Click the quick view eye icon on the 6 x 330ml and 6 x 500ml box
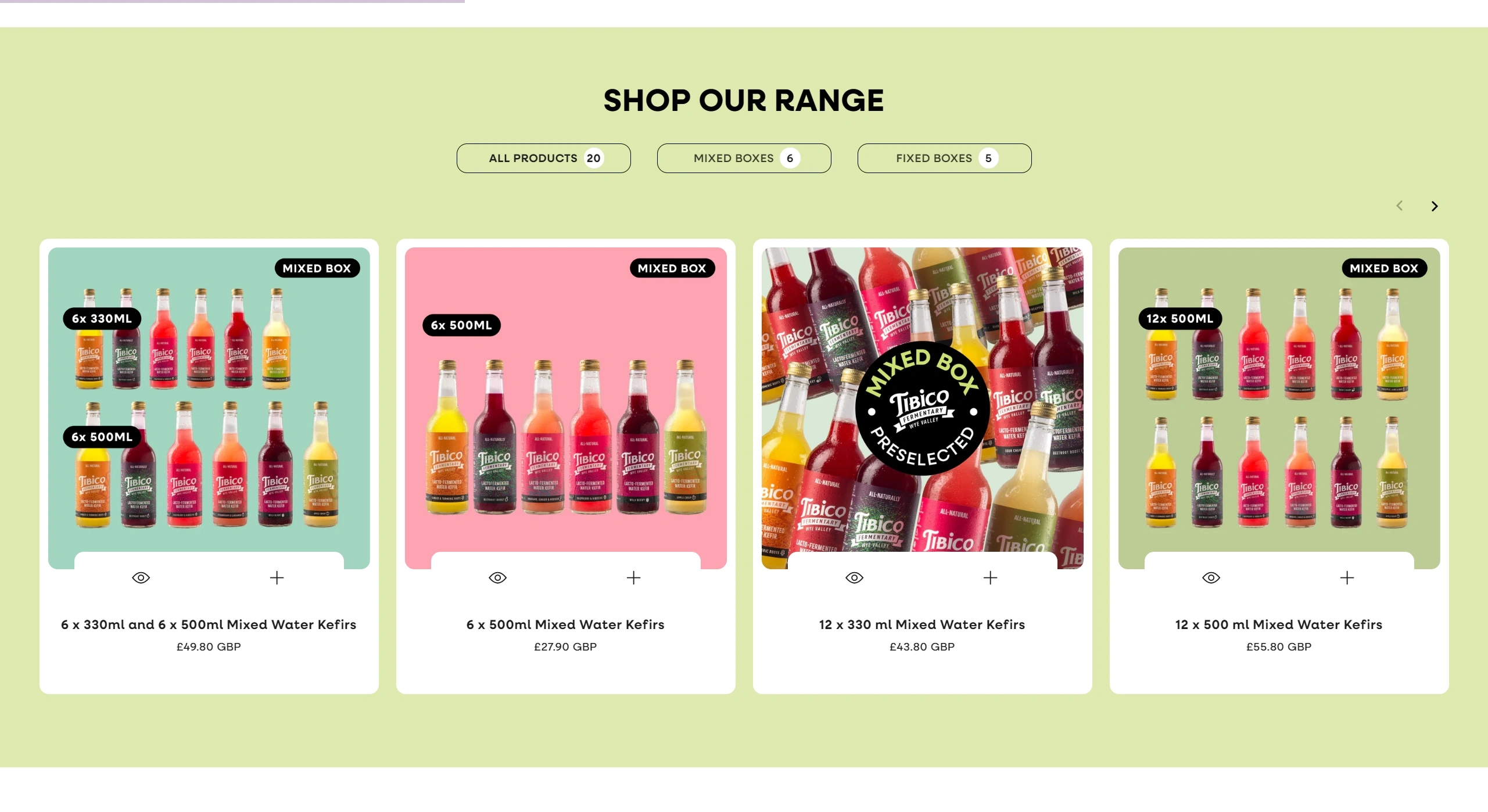This screenshot has height=812, width=1488. (141, 577)
